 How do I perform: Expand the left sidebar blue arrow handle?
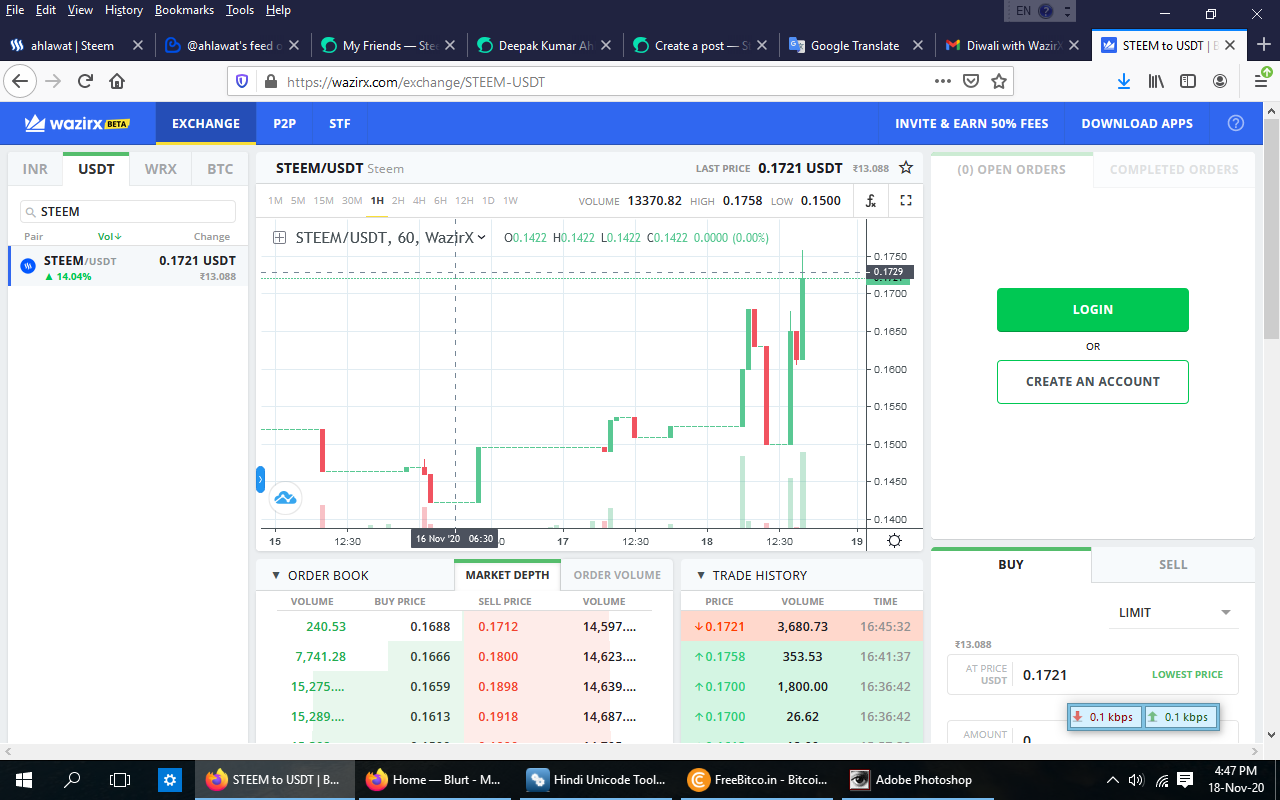[x=260, y=479]
